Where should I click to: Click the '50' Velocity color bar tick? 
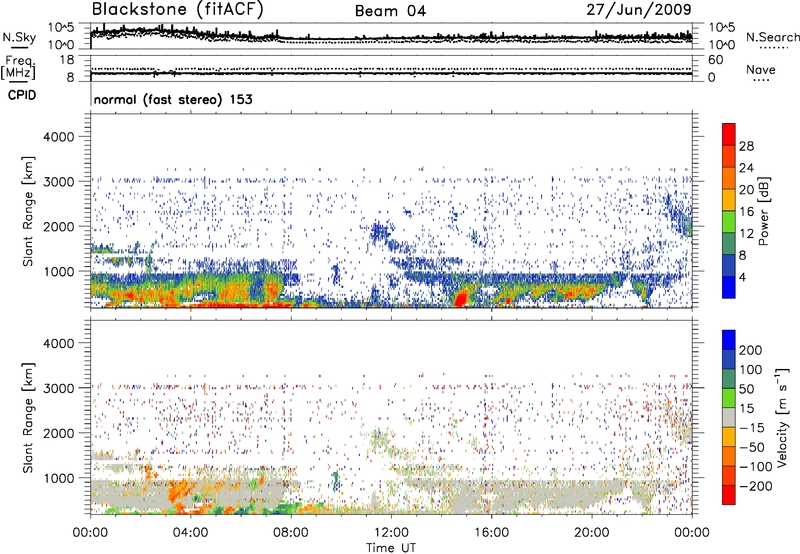pyautogui.click(x=747, y=389)
